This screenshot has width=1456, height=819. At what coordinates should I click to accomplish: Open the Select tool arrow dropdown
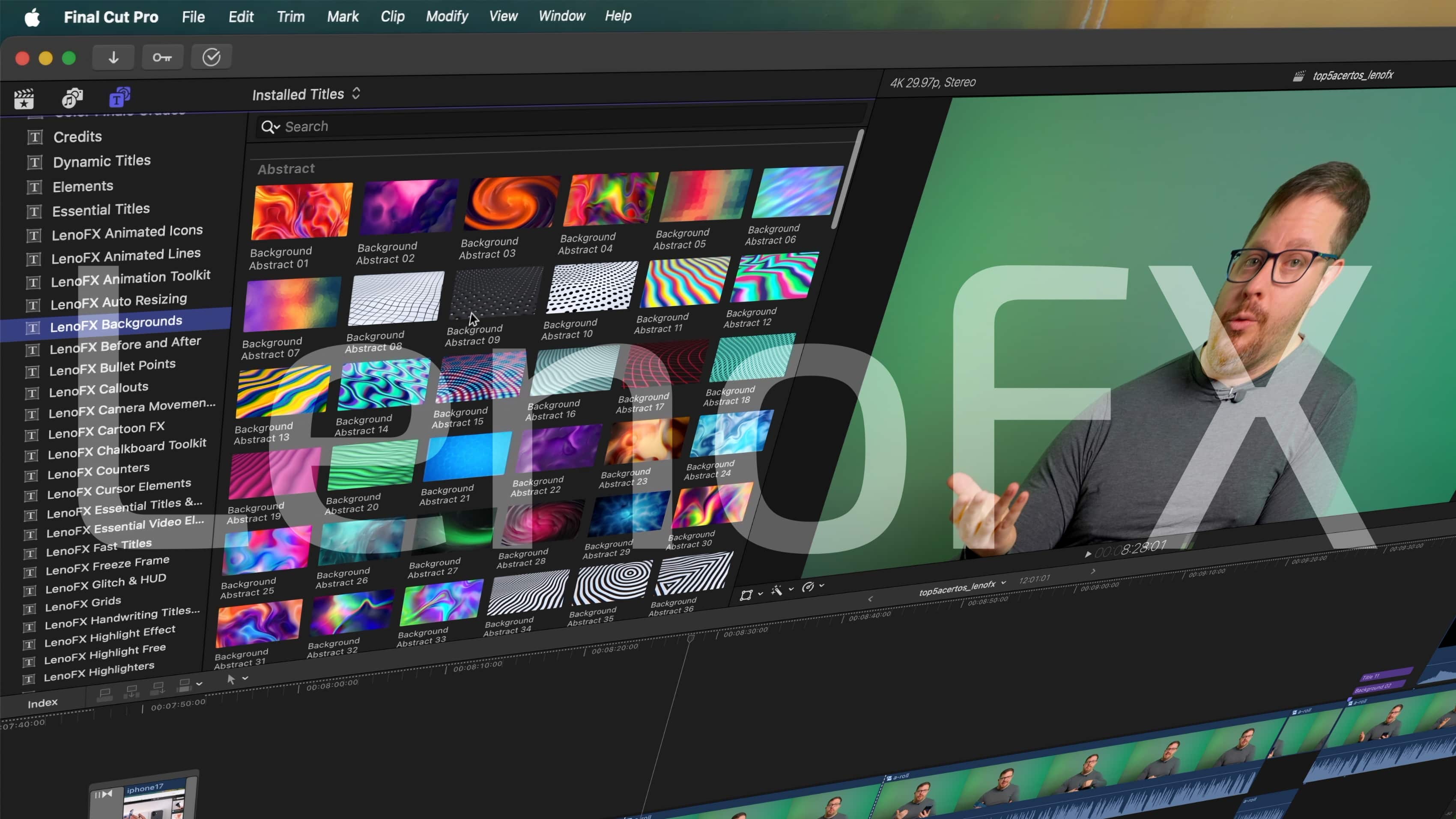pyautogui.click(x=232, y=679)
